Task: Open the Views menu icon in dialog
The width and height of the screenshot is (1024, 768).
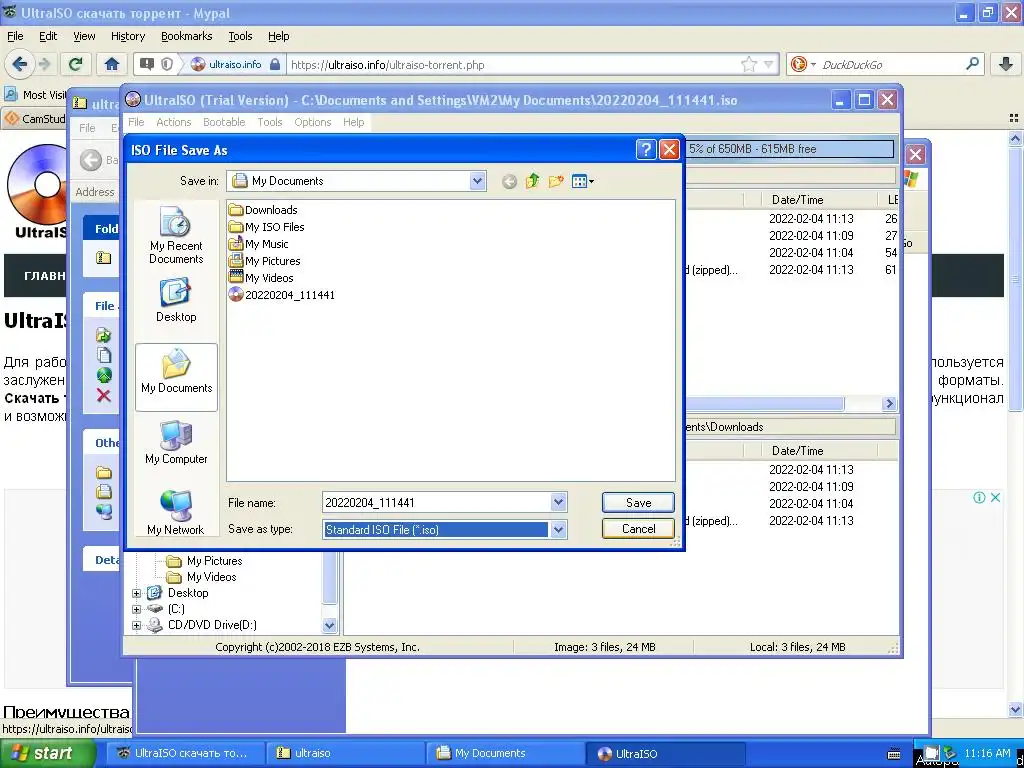Action: point(583,181)
